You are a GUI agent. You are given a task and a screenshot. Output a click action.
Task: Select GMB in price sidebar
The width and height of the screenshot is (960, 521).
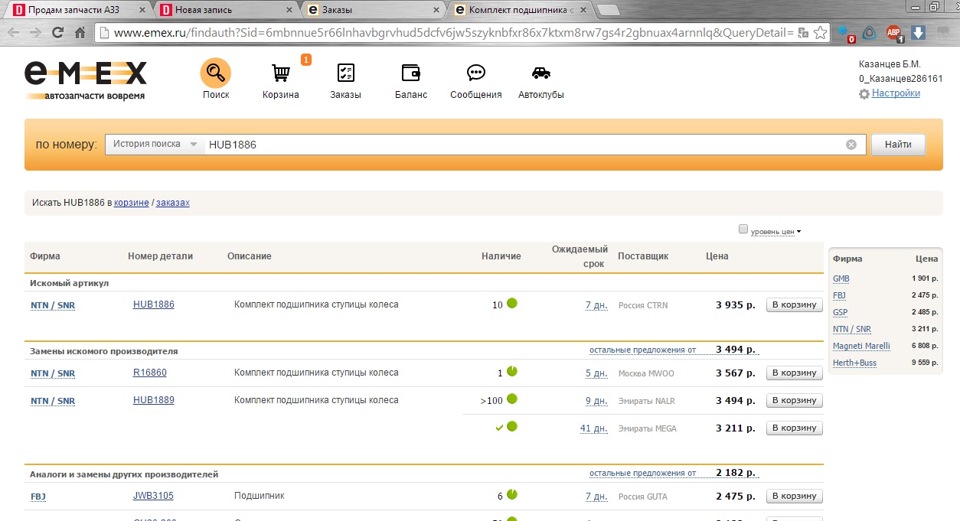click(841, 279)
